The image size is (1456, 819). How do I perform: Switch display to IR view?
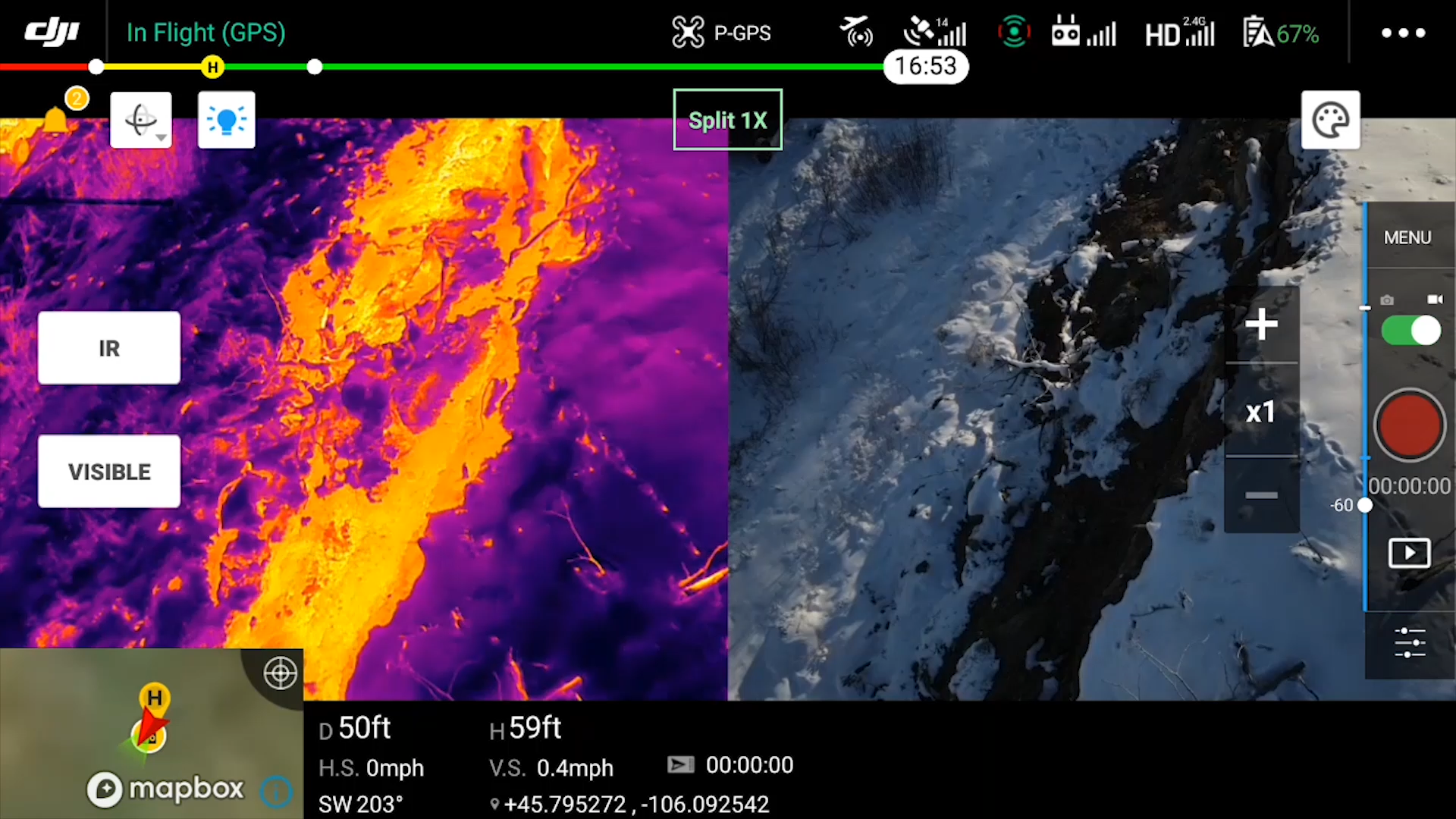coord(109,348)
